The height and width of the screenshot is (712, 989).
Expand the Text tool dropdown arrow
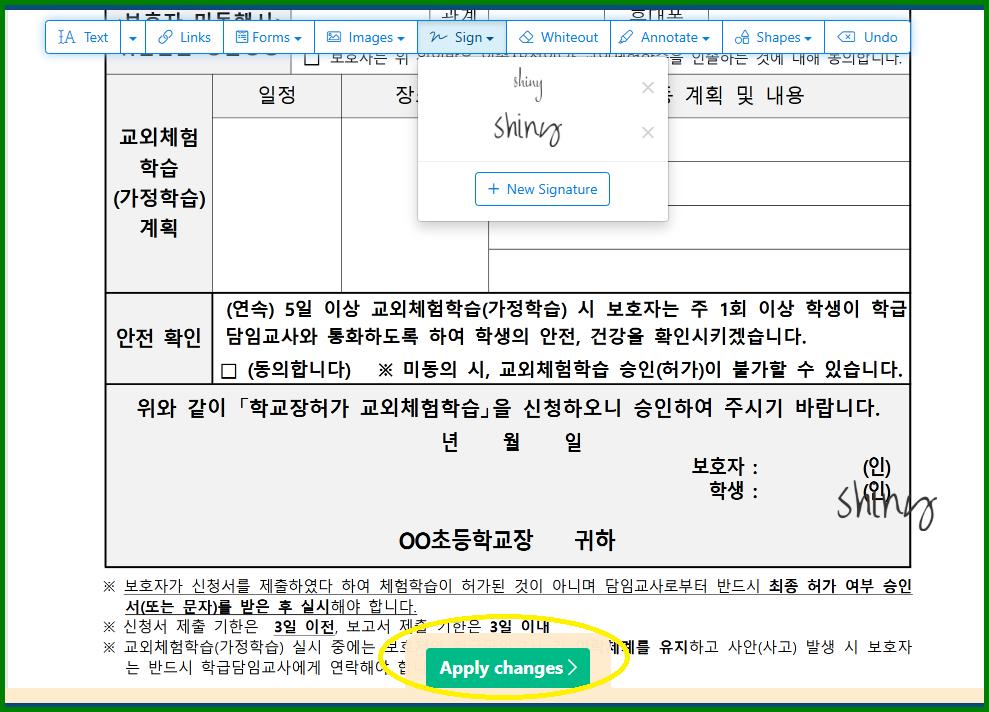pyautogui.click(x=132, y=37)
